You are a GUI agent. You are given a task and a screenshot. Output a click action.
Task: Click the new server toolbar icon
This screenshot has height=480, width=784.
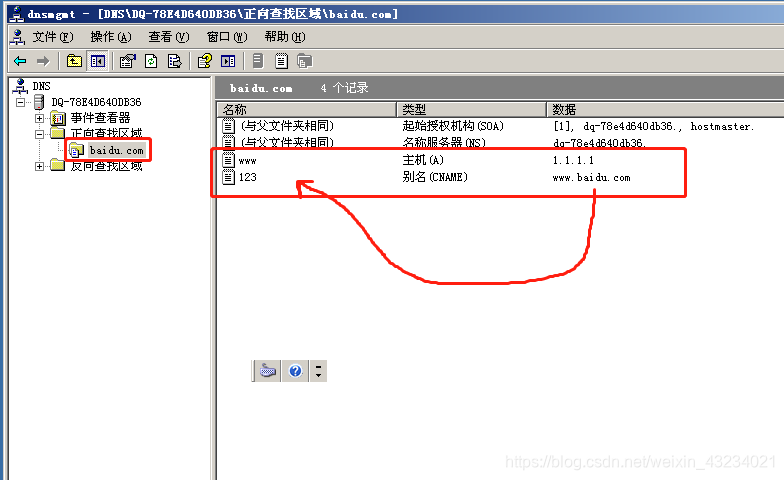click(x=258, y=61)
